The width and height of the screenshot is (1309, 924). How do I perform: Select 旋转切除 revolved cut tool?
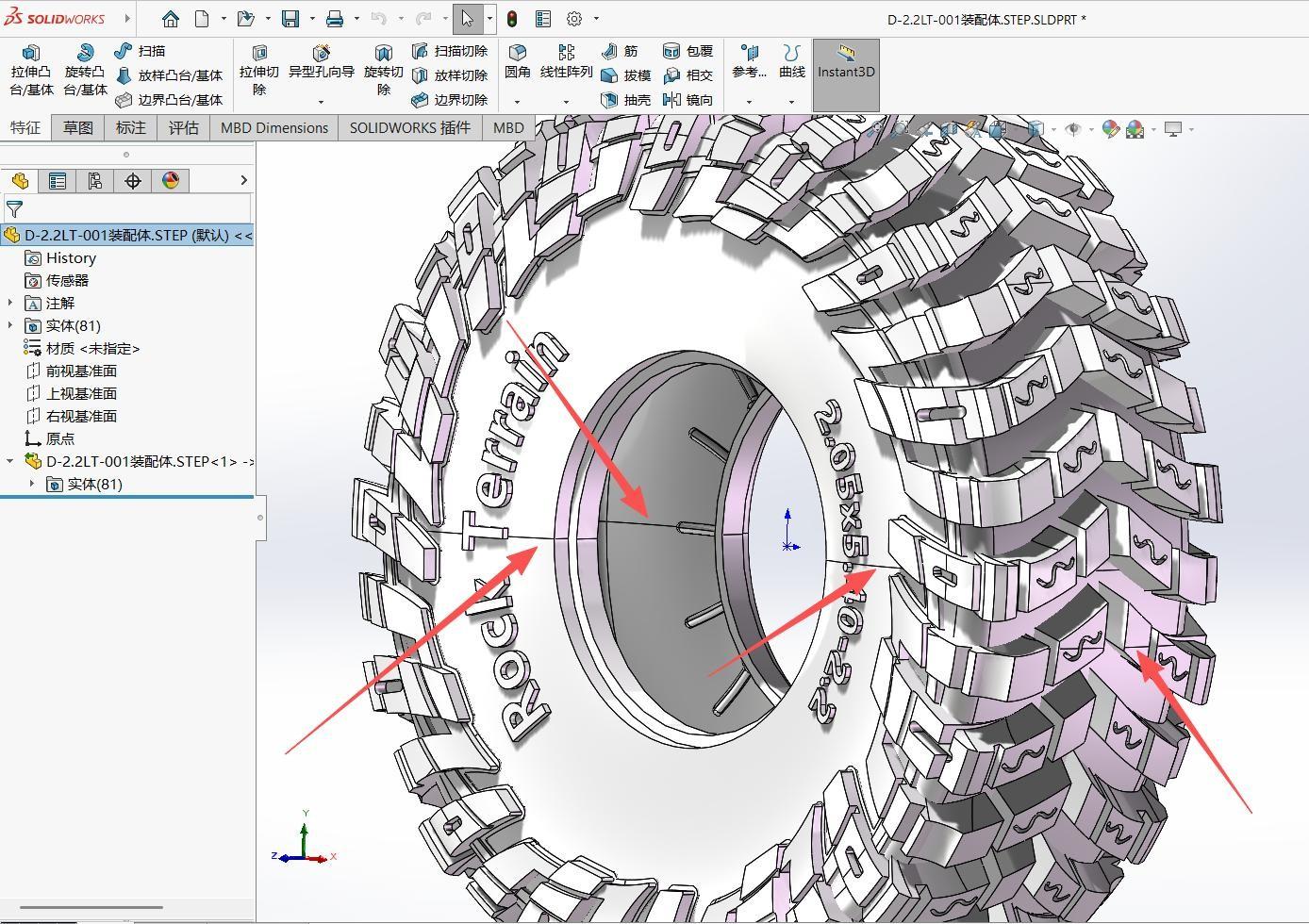coord(383,71)
